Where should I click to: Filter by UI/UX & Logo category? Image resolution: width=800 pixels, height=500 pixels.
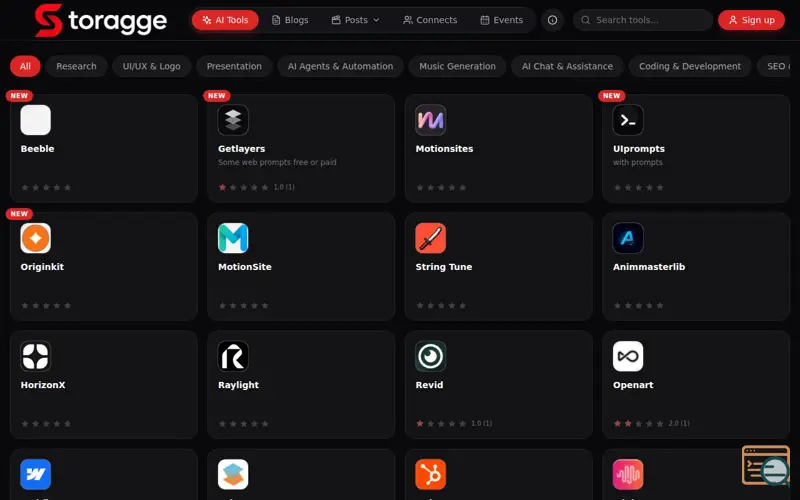tap(152, 66)
